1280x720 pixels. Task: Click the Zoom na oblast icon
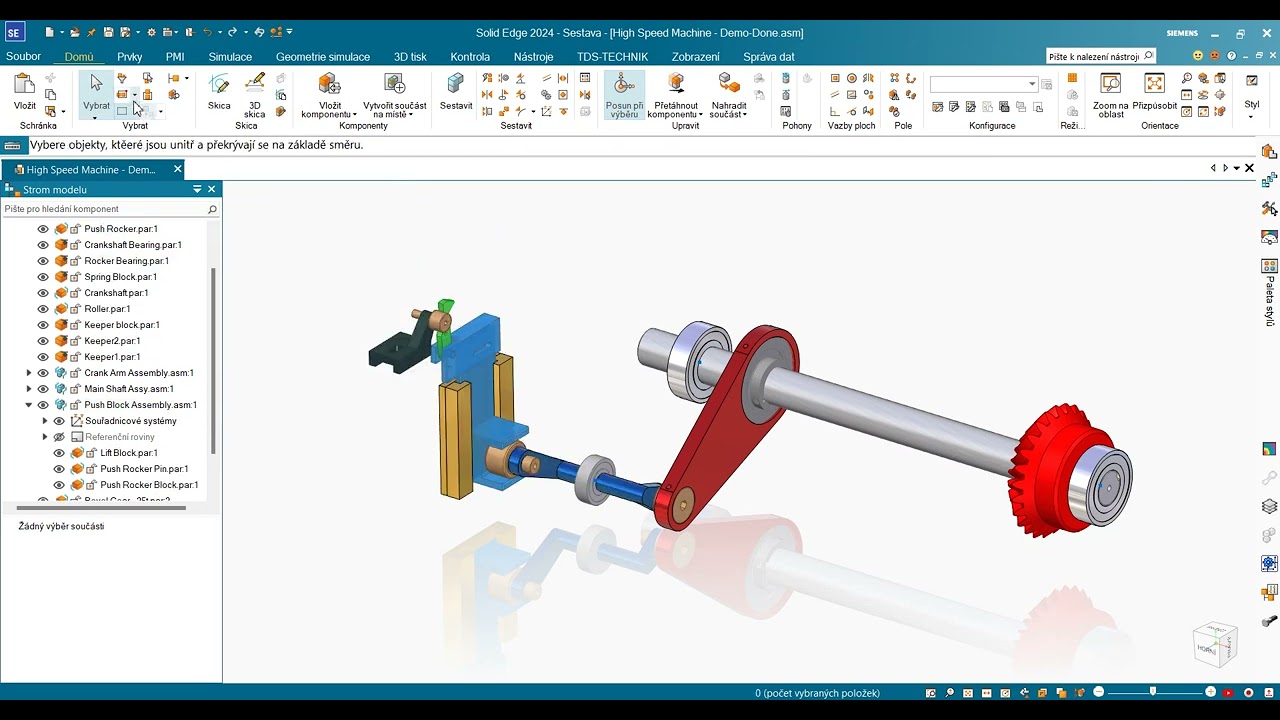point(1111,84)
